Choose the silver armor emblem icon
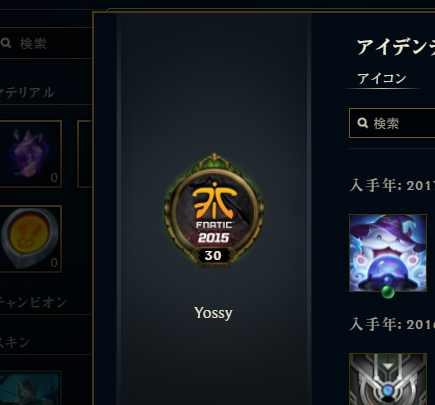This screenshot has height=405, width=435. coord(388,379)
